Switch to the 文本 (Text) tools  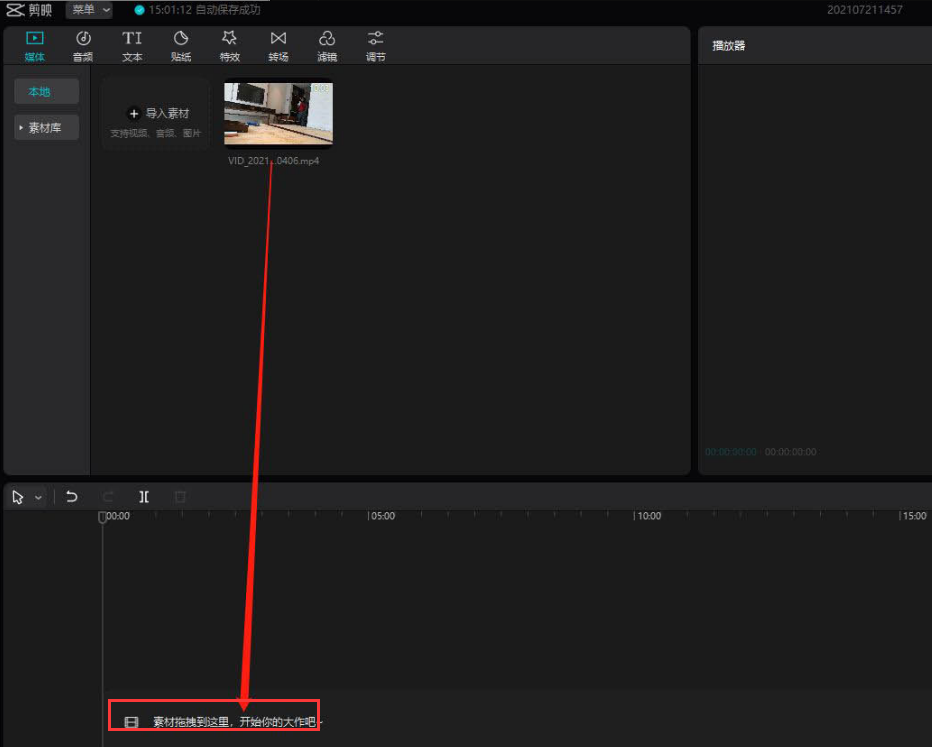pos(132,45)
